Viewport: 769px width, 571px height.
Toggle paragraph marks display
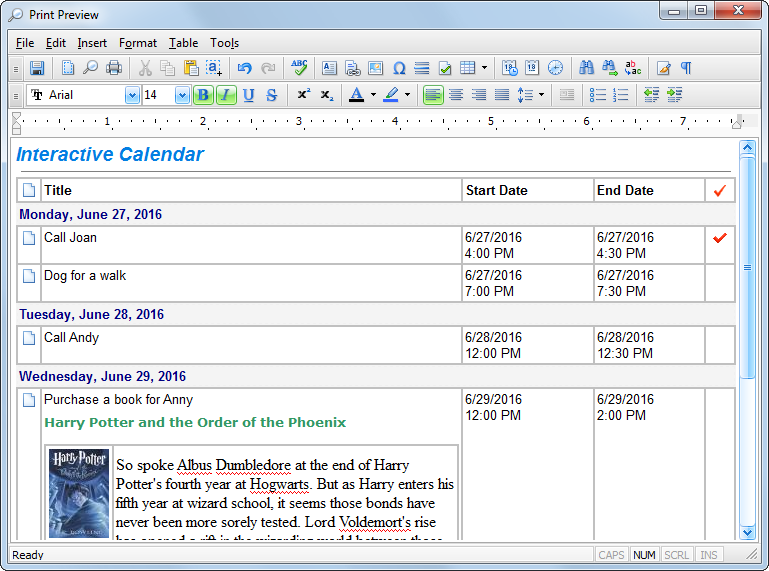coord(686,68)
